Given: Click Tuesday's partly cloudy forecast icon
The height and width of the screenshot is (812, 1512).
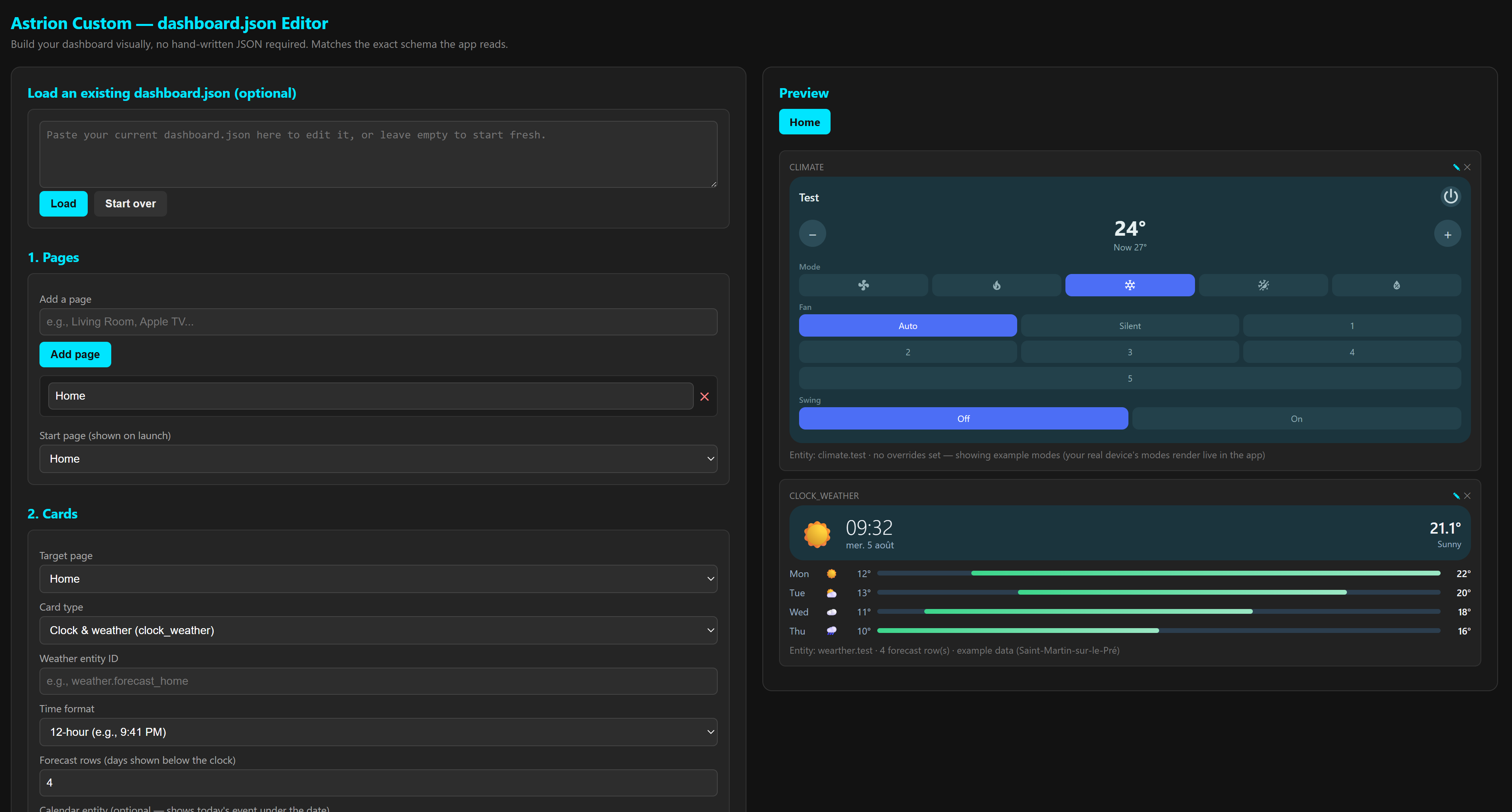Looking at the screenshot, I should 832,593.
